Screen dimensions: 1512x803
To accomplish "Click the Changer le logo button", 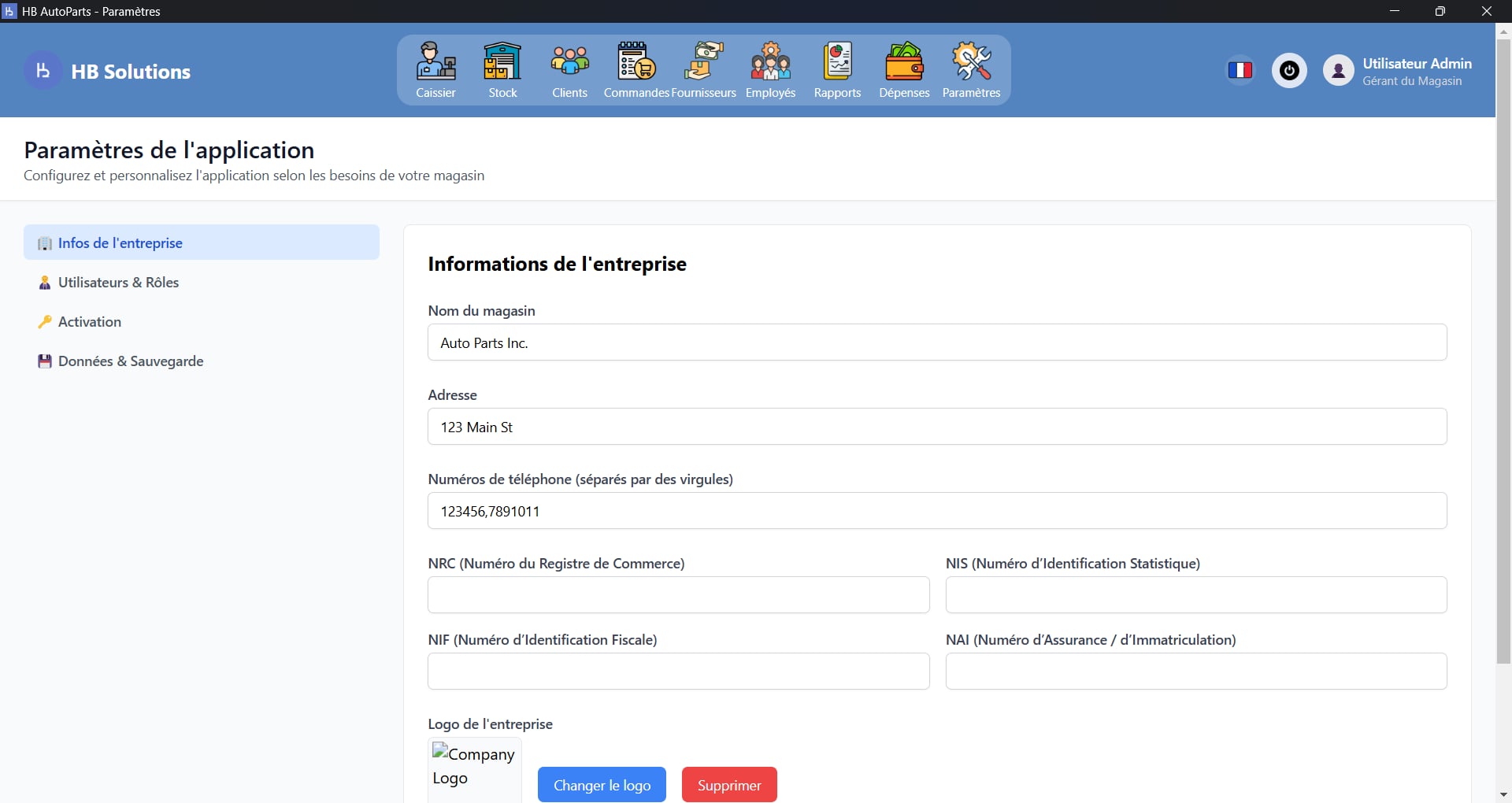I will 601,784.
